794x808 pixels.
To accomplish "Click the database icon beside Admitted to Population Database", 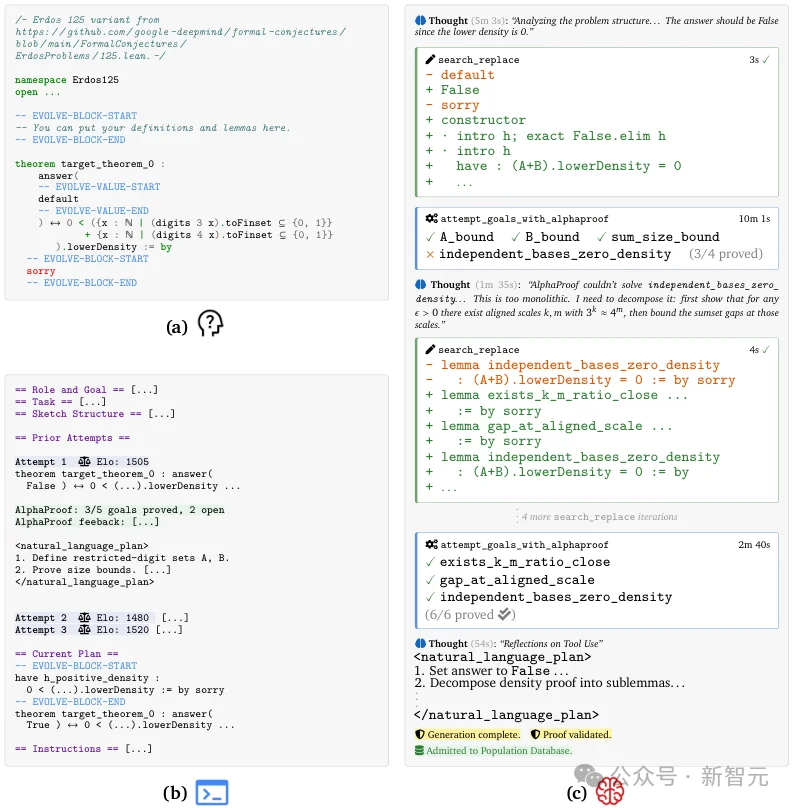I will tap(419, 750).
